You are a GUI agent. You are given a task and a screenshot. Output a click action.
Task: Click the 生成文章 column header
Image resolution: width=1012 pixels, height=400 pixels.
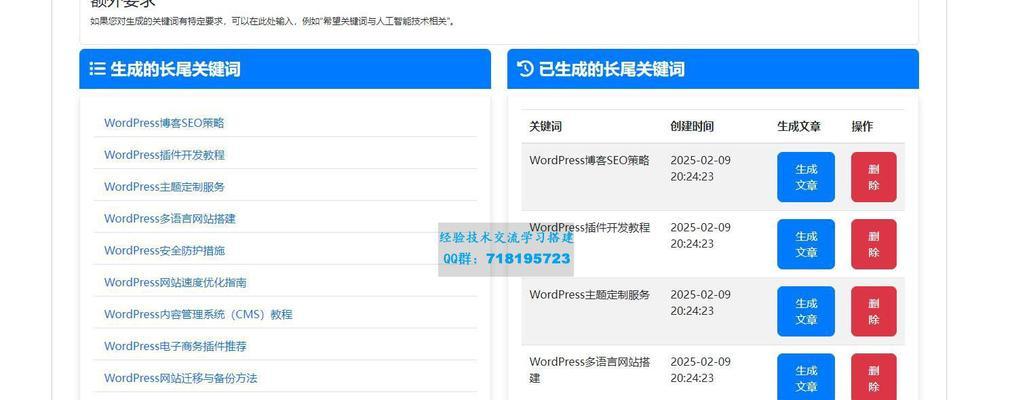point(799,126)
